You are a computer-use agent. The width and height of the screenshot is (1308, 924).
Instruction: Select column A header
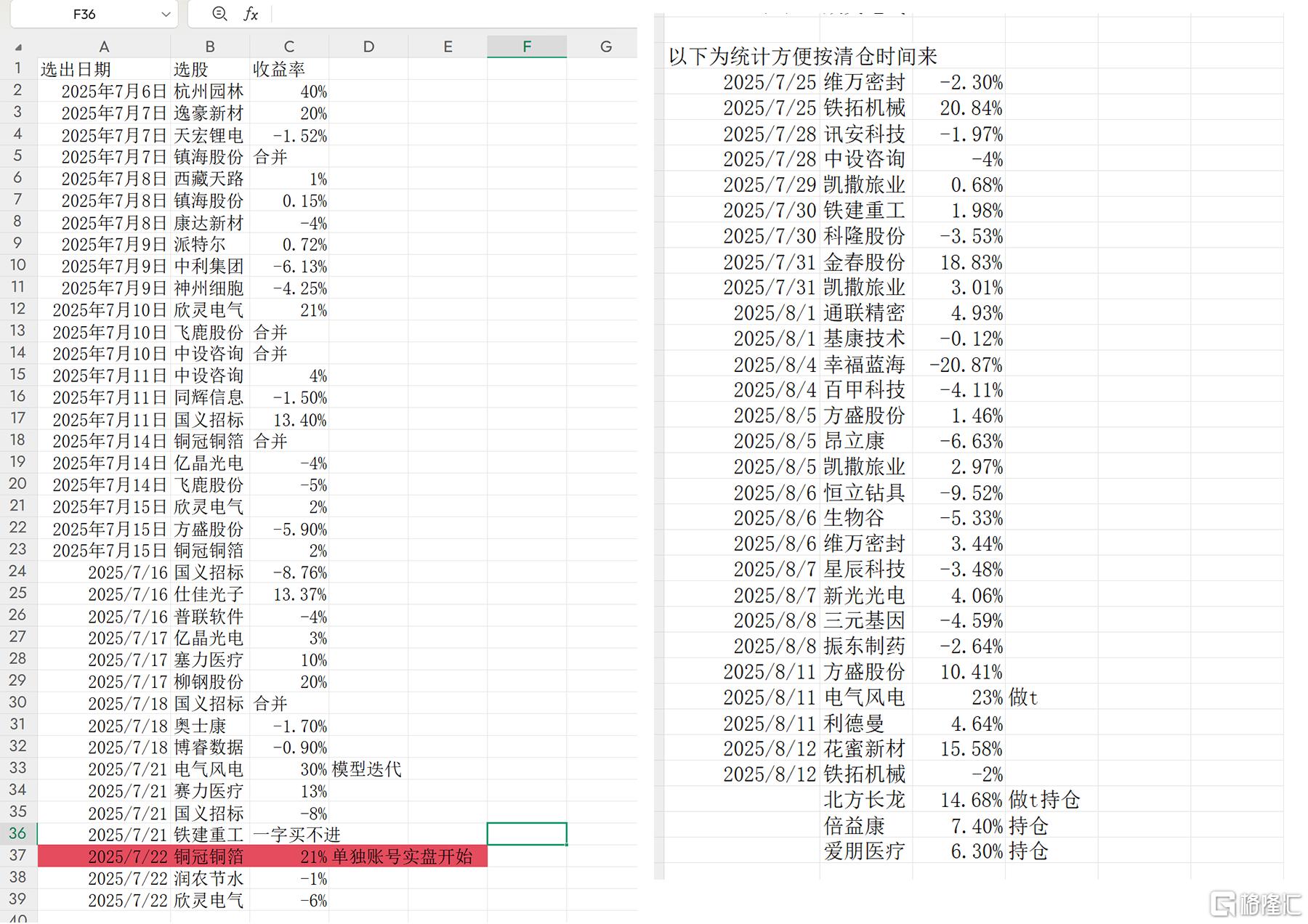(x=104, y=46)
